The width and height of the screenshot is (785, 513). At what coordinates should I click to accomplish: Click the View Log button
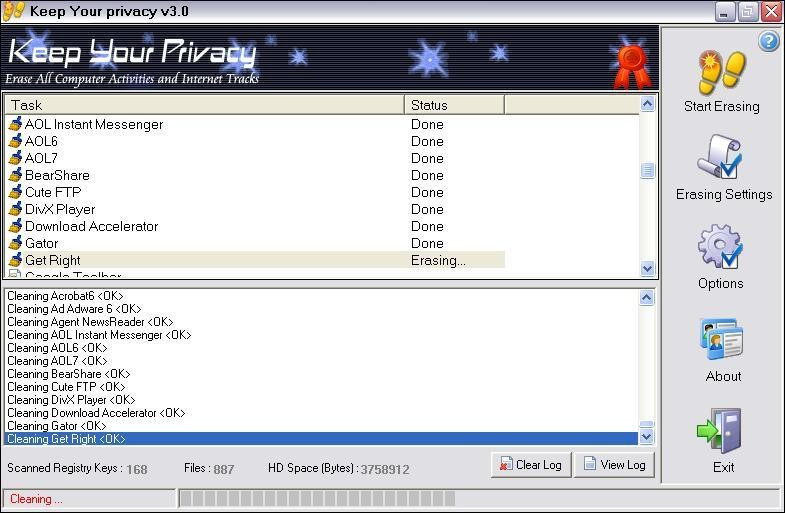[614, 465]
